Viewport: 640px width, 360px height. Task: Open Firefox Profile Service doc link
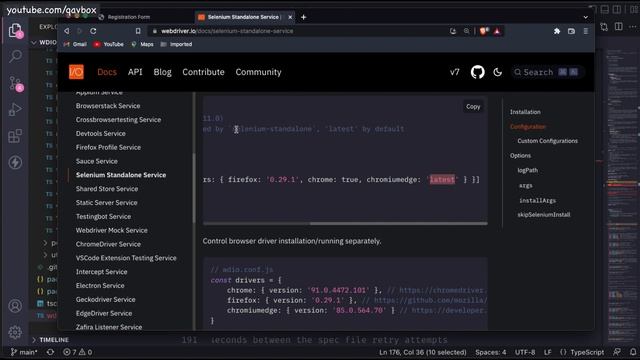tap(108, 147)
